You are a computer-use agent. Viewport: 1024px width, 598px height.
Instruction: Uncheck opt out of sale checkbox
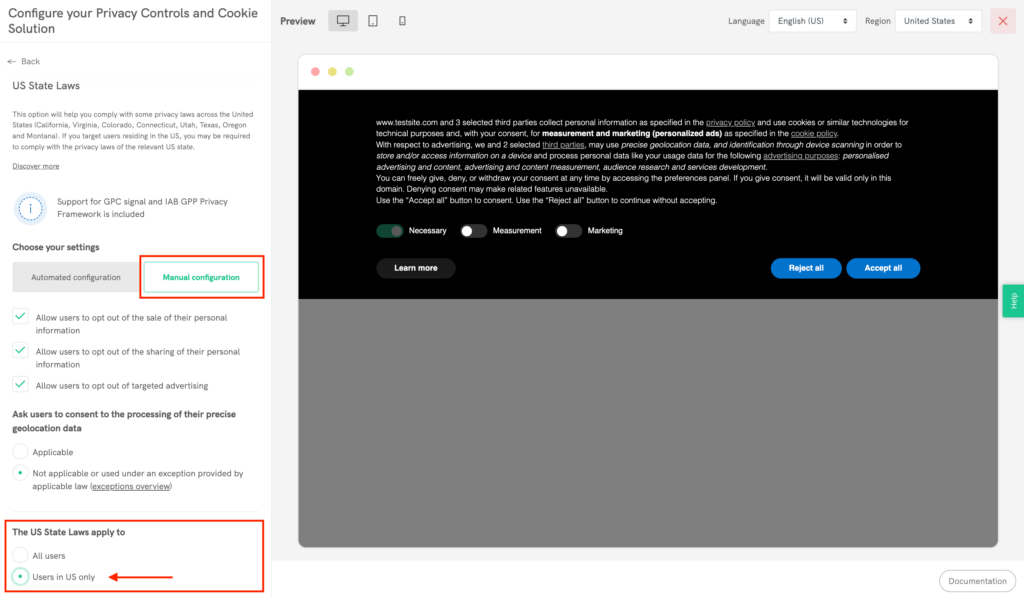[x=20, y=317]
